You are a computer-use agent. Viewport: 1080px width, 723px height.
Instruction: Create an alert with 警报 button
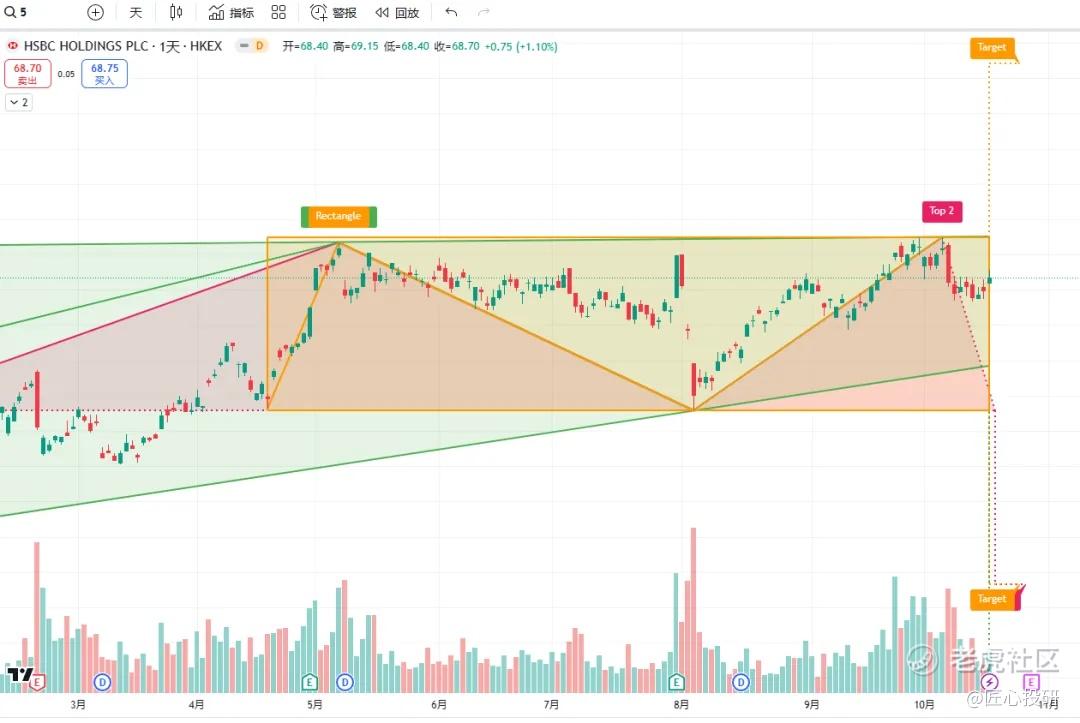(333, 12)
